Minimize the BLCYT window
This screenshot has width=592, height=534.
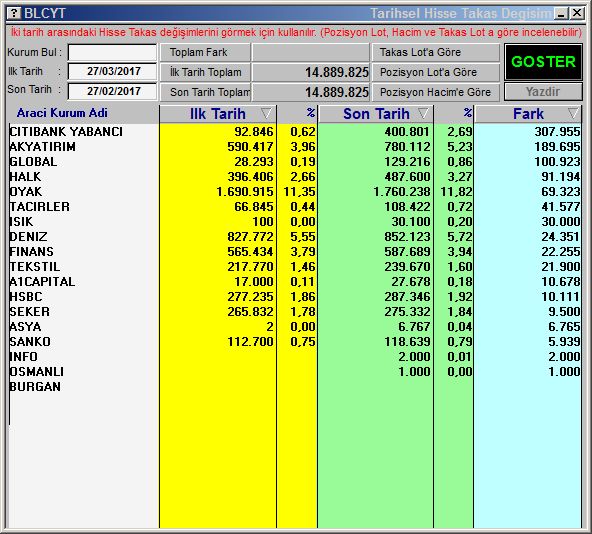(x=561, y=14)
